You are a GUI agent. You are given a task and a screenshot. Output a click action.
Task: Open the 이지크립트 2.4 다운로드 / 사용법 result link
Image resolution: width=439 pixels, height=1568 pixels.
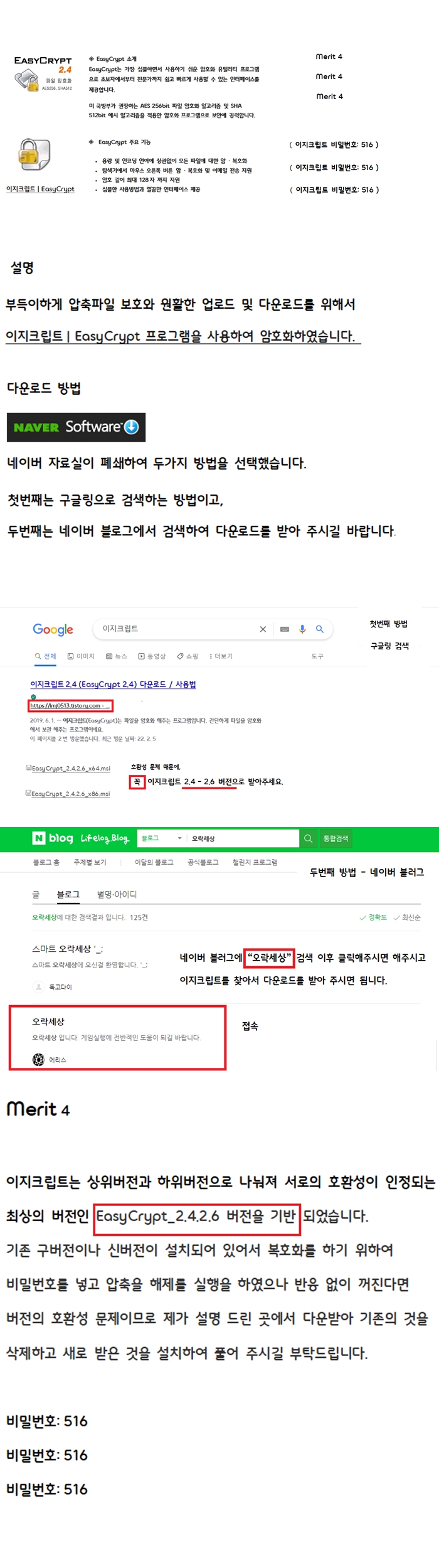pos(113,684)
